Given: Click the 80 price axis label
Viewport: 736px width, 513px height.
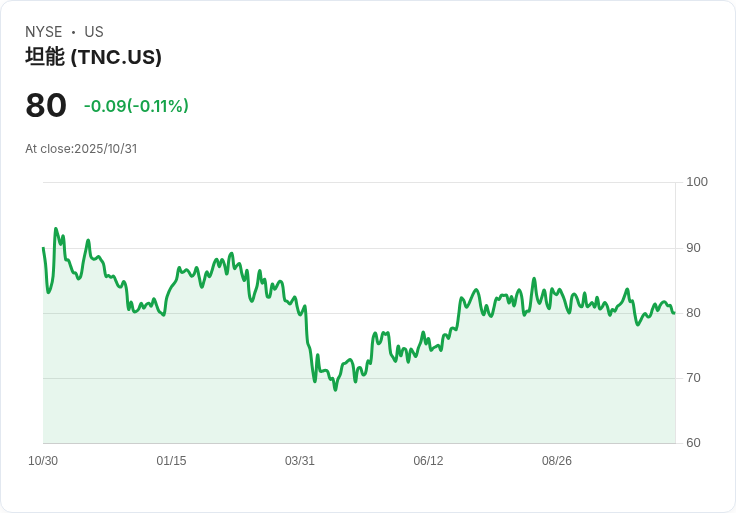Looking at the screenshot, I should click(693, 313).
